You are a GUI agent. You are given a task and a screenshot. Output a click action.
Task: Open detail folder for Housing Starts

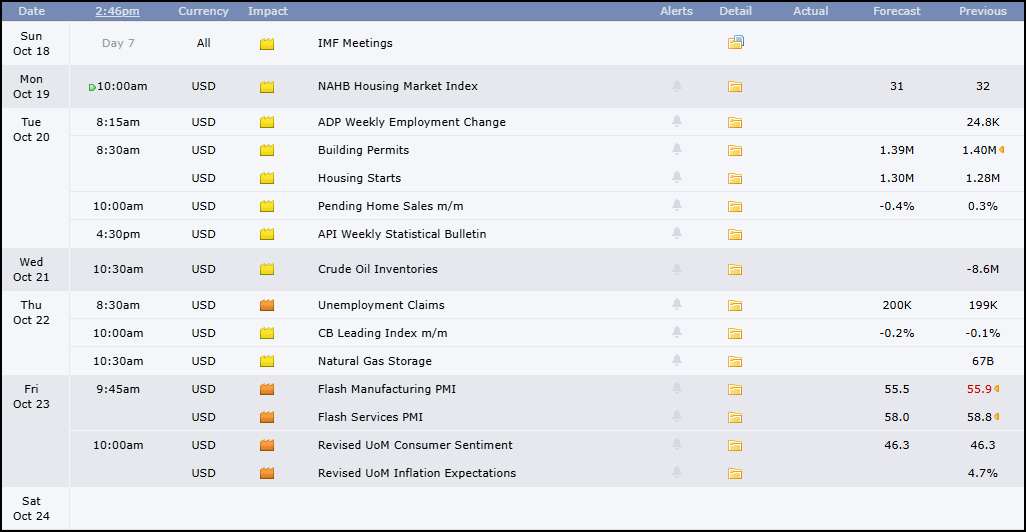tap(735, 178)
